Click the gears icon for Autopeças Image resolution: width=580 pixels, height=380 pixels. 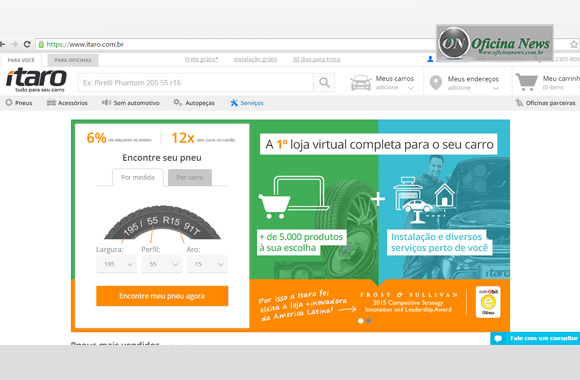point(178,102)
